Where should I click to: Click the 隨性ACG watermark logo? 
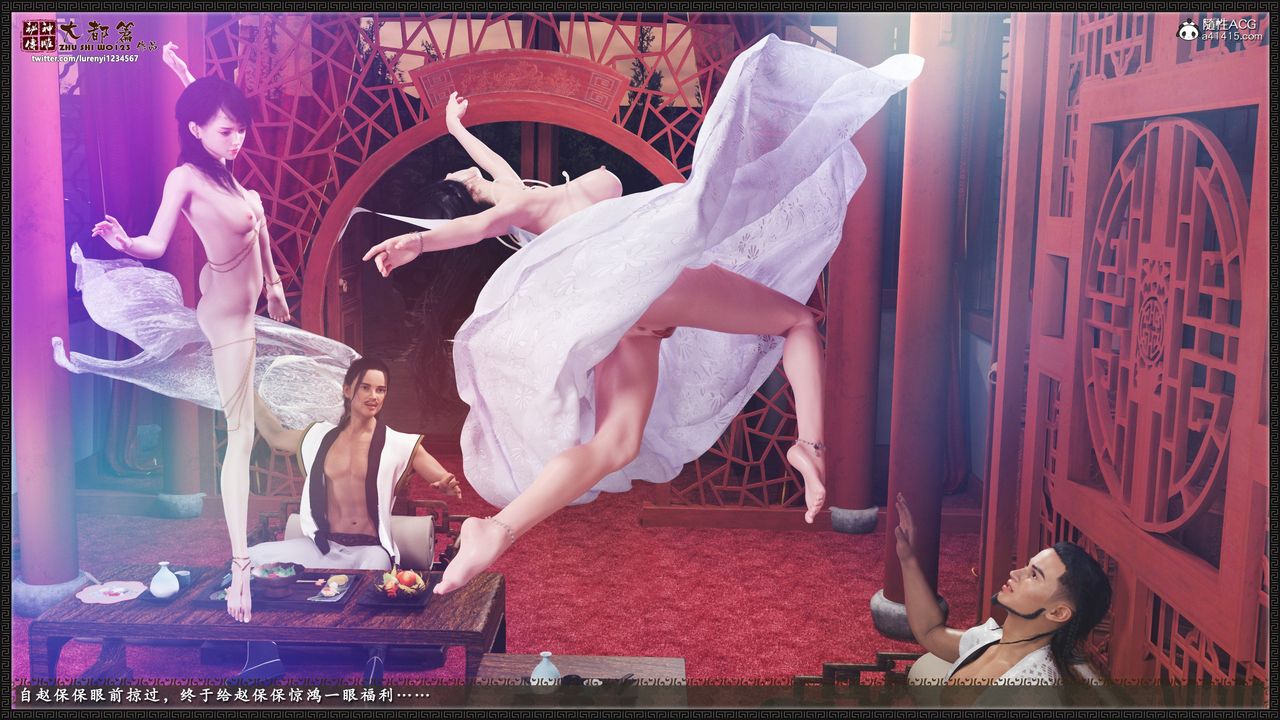click(x=1229, y=24)
